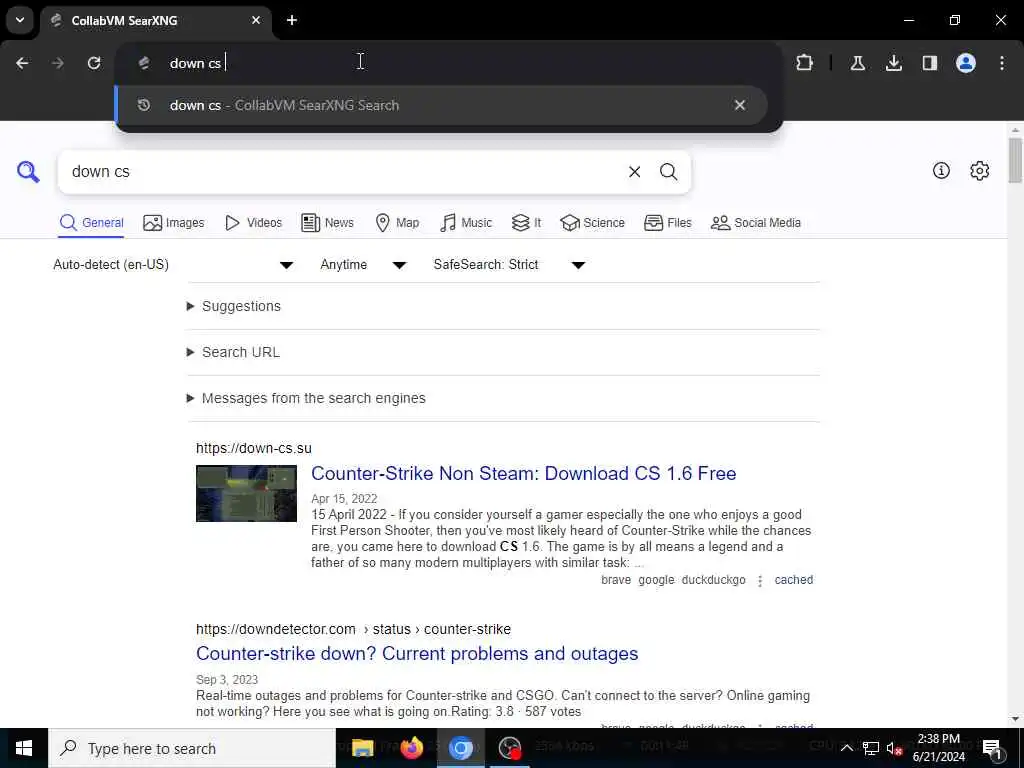
Task: Show hidden system tray icons
Action: click(846, 748)
